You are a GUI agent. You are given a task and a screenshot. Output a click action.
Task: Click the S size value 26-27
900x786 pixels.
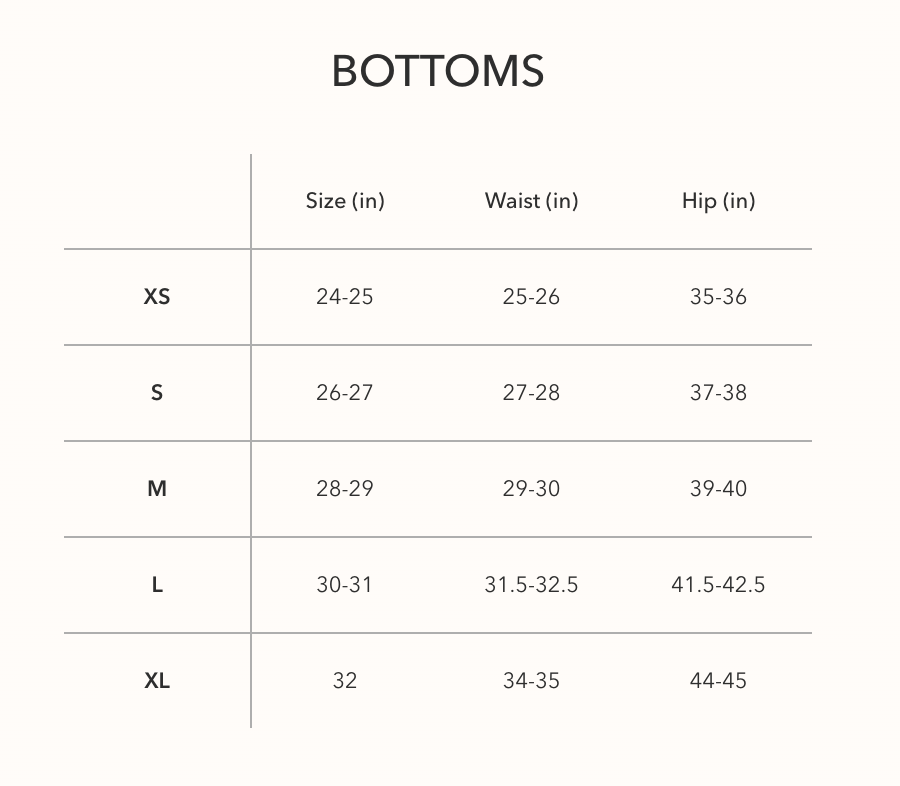pos(344,393)
